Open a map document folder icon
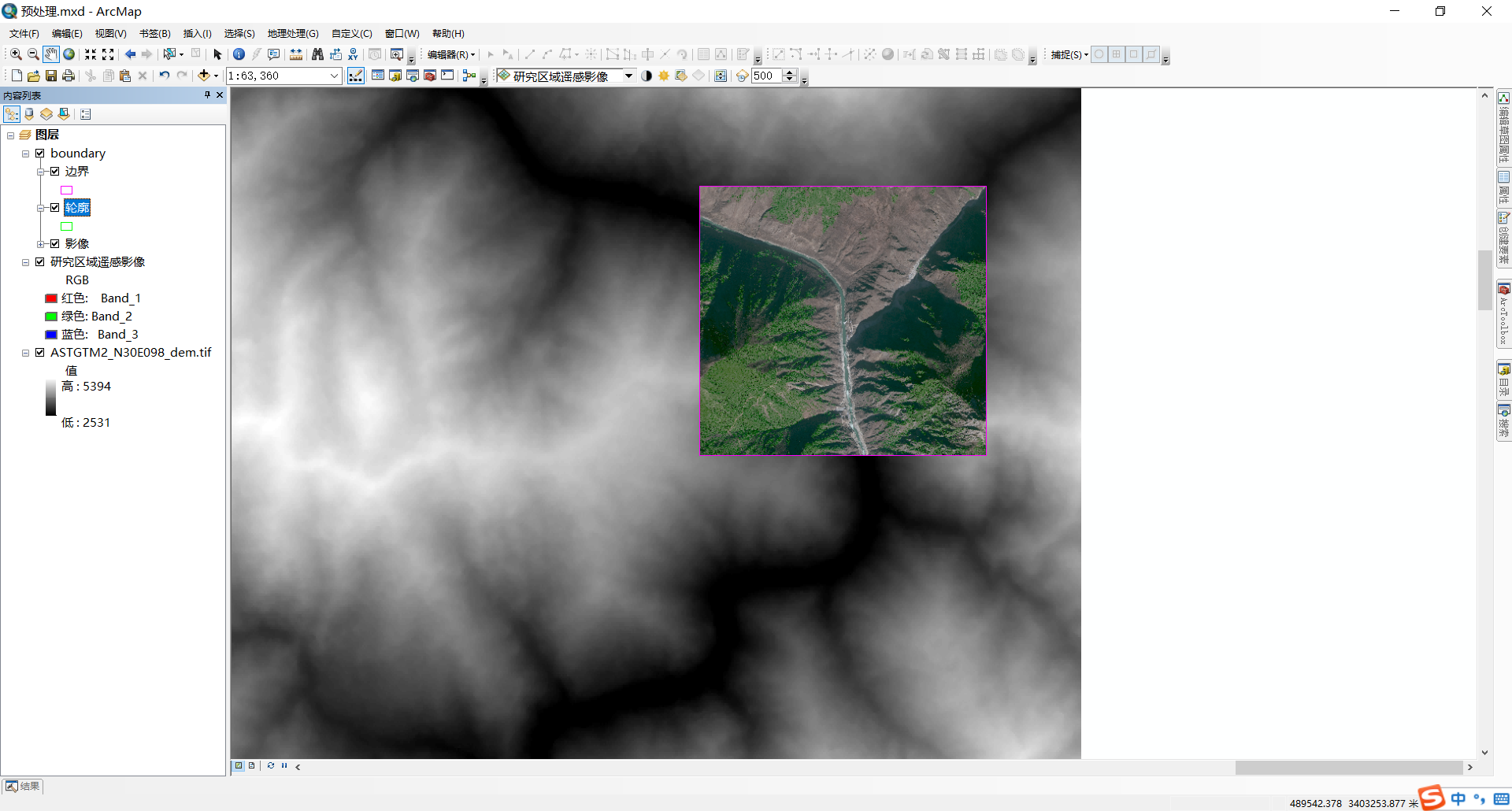1512x811 pixels. (x=34, y=76)
